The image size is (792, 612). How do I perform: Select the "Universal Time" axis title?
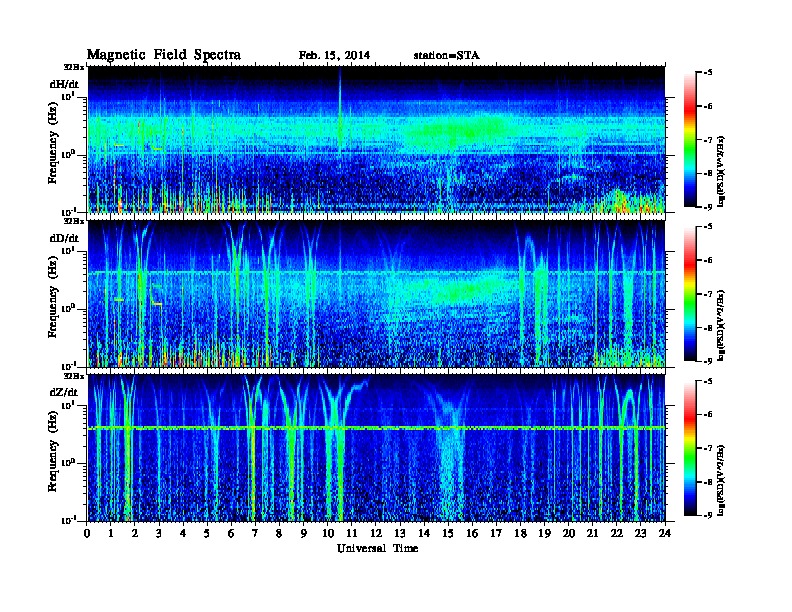[377, 548]
